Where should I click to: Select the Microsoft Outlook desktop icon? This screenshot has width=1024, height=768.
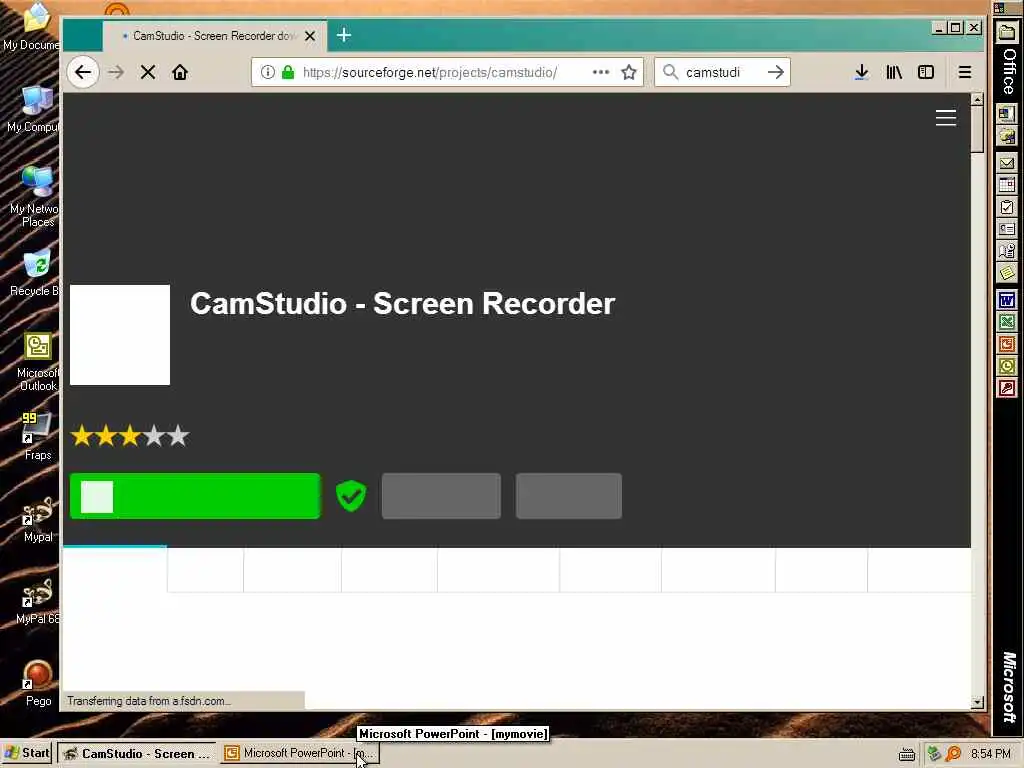pos(38,362)
